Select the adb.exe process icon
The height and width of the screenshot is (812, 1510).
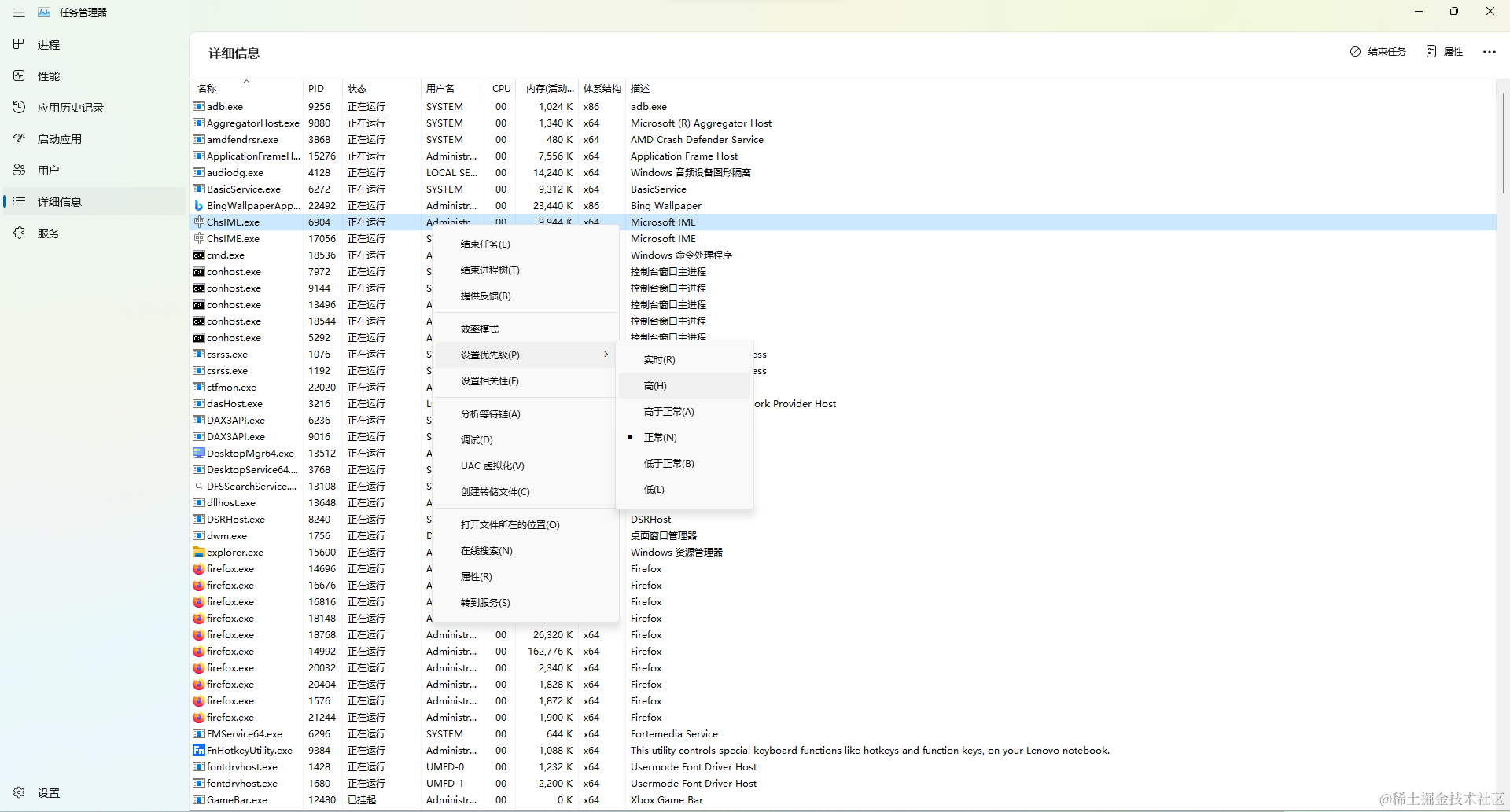[199, 107]
